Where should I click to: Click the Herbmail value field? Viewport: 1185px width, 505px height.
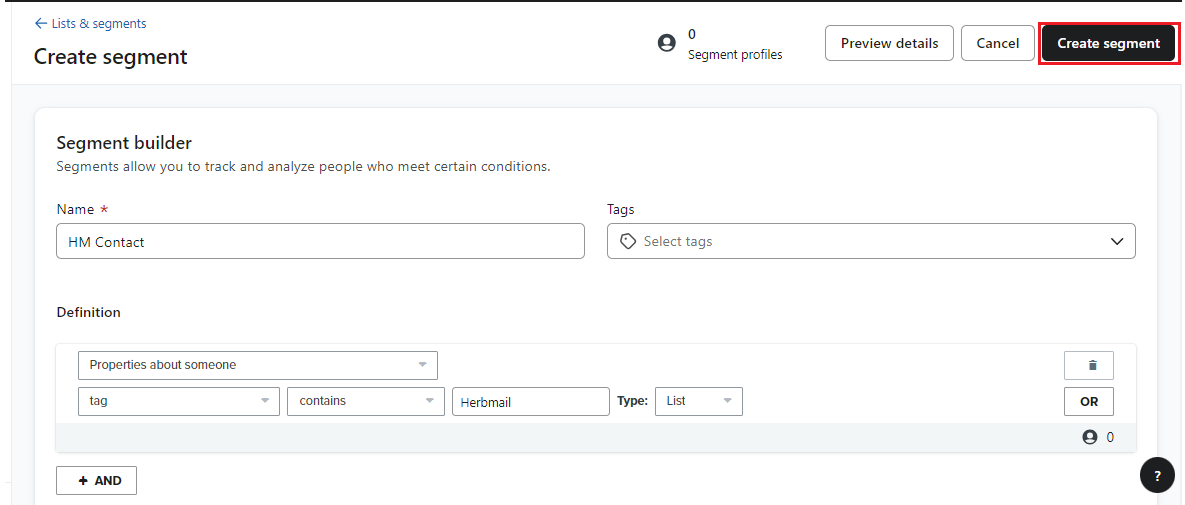pyautogui.click(x=531, y=401)
